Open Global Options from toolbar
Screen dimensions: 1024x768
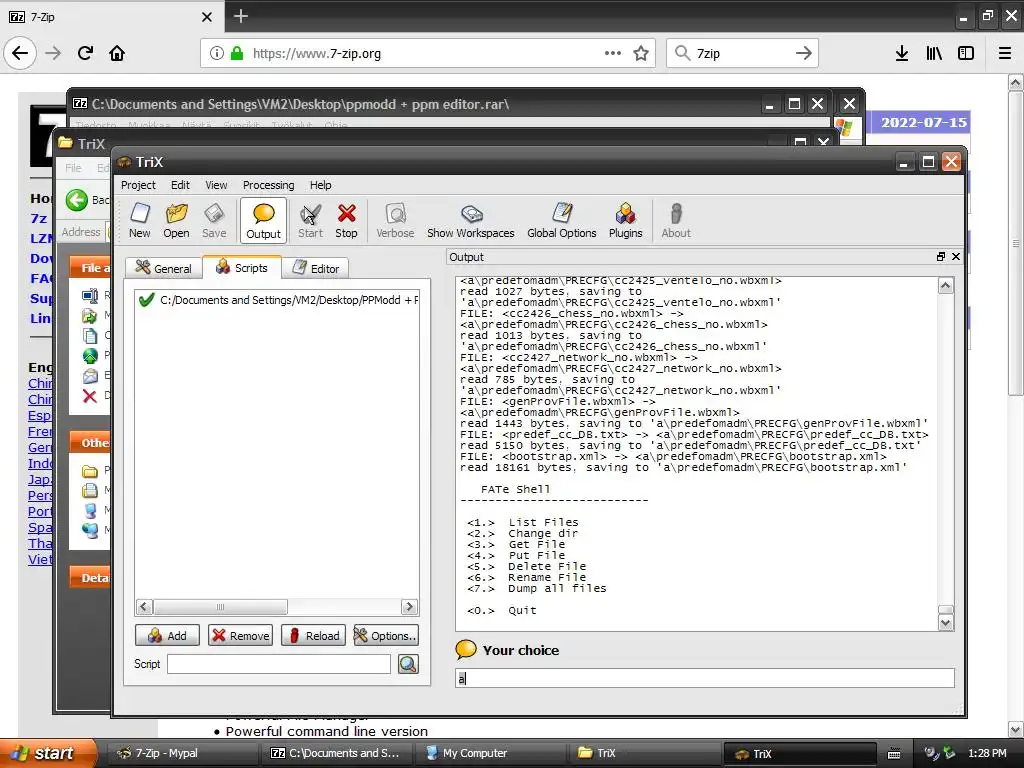click(562, 221)
